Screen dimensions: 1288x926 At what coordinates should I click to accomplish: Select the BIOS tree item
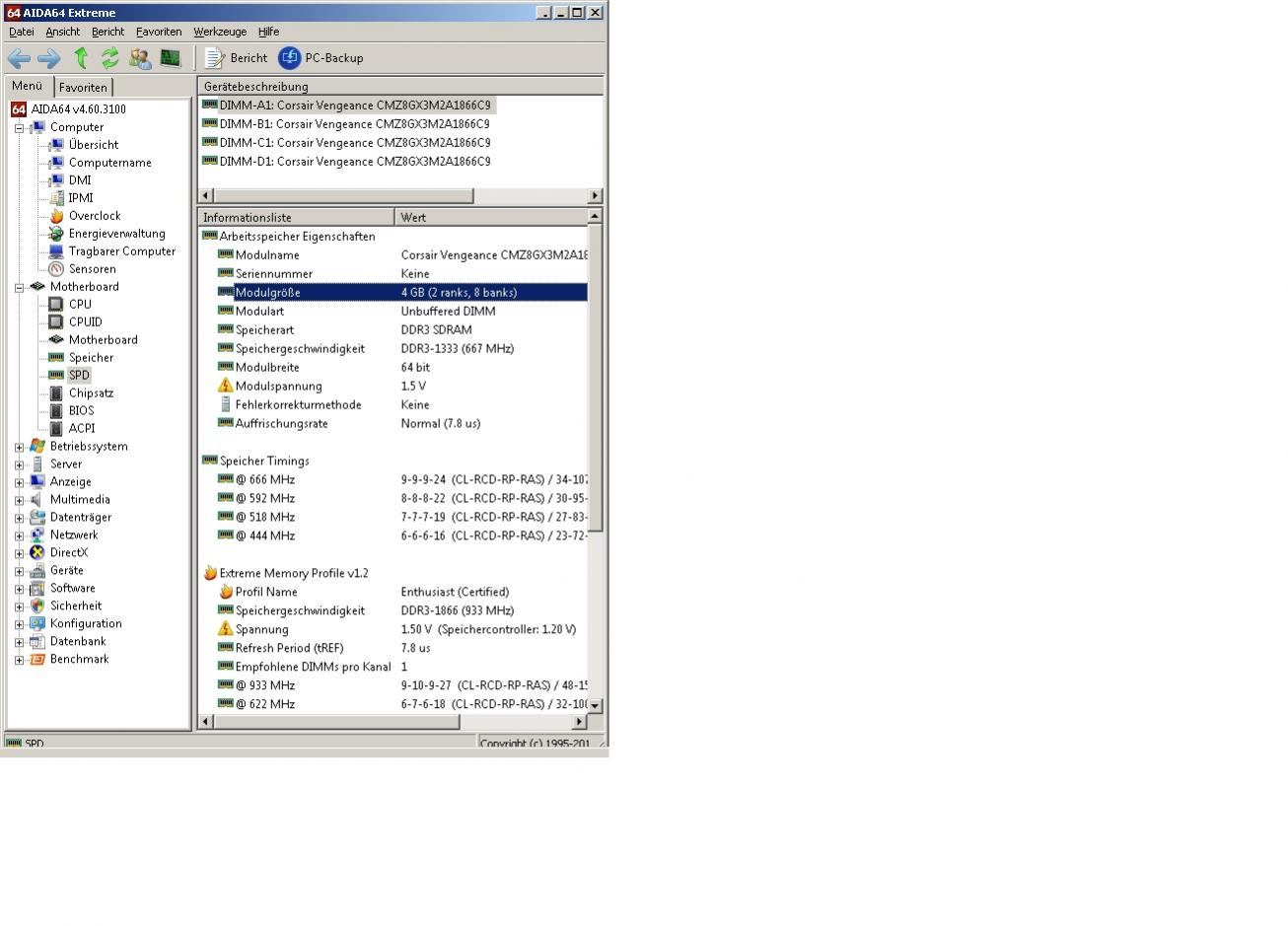pos(82,411)
